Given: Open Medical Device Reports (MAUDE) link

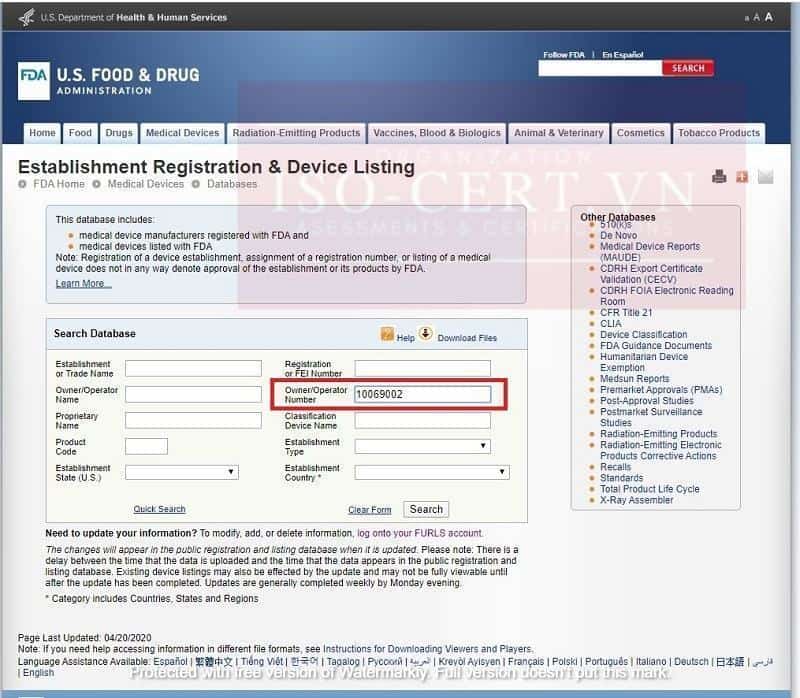Looking at the screenshot, I should point(650,252).
